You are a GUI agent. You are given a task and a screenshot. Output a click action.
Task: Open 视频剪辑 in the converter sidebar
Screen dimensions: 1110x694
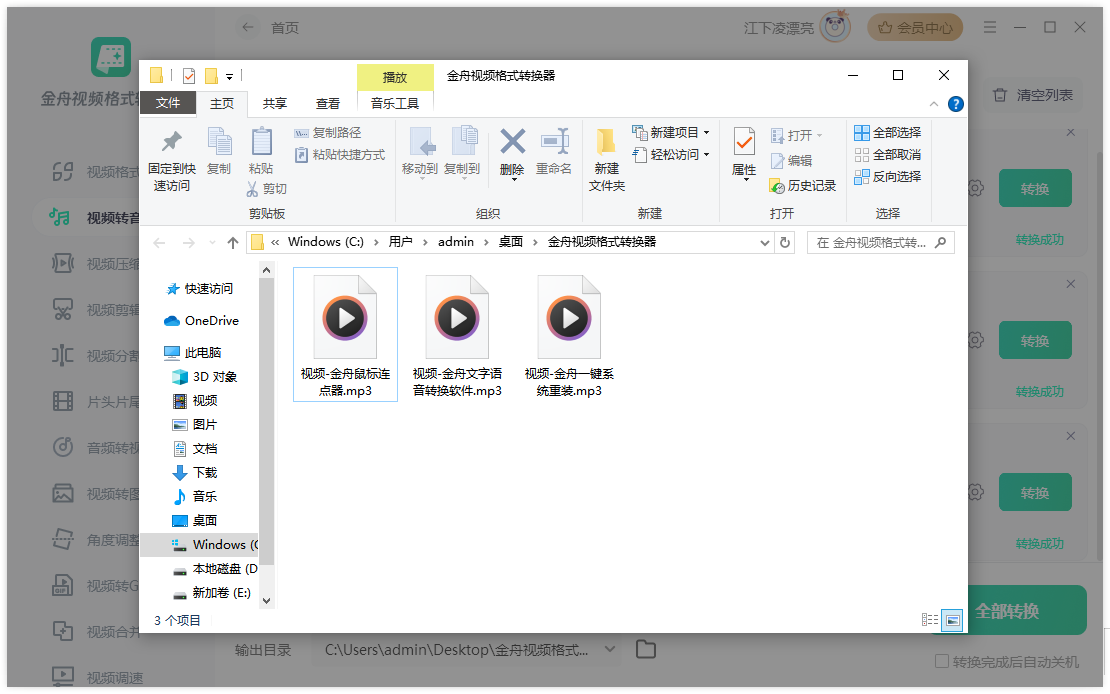pyautogui.click(x=96, y=309)
